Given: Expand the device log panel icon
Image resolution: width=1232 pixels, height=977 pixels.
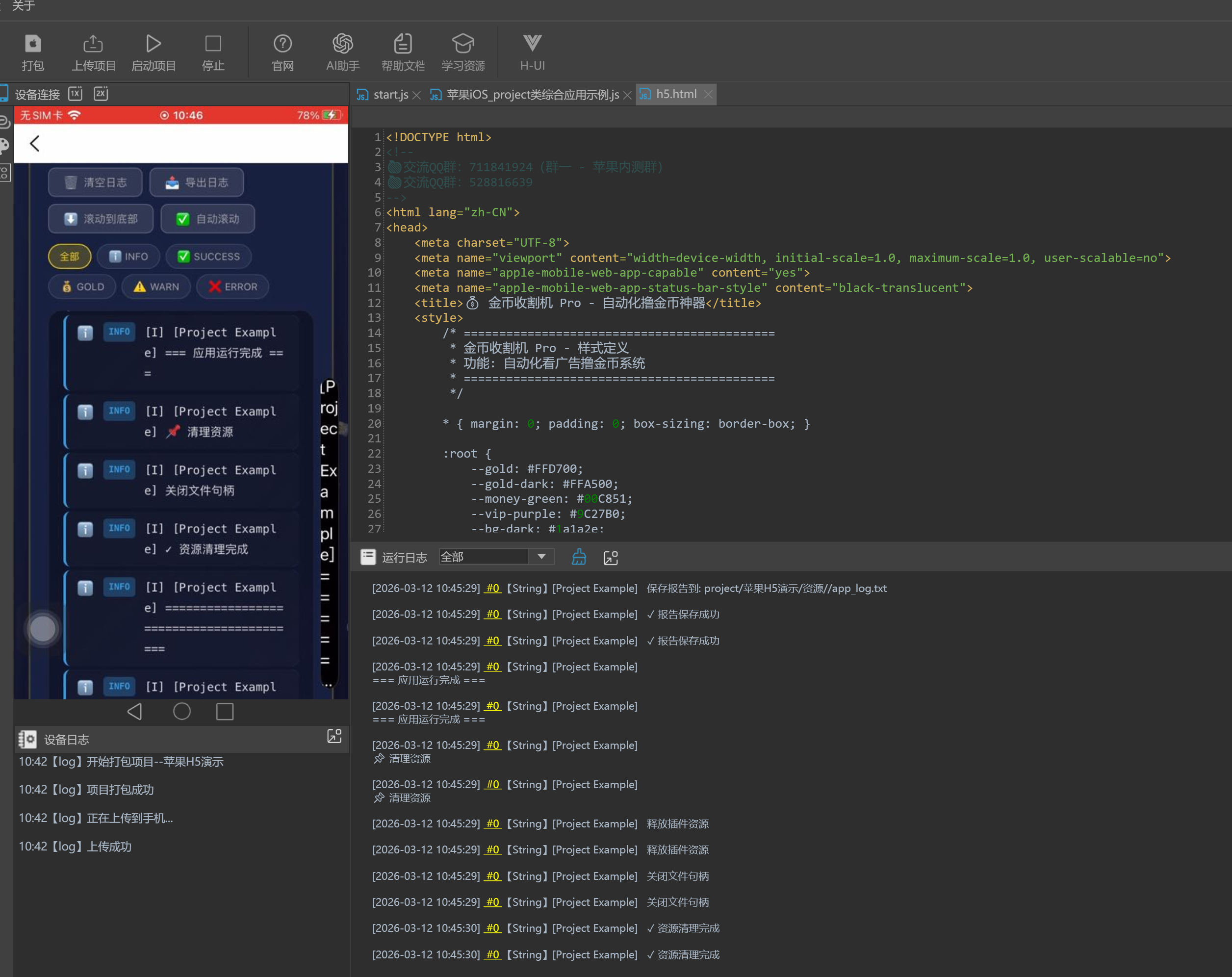Looking at the screenshot, I should pyautogui.click(x=334, y=737).
